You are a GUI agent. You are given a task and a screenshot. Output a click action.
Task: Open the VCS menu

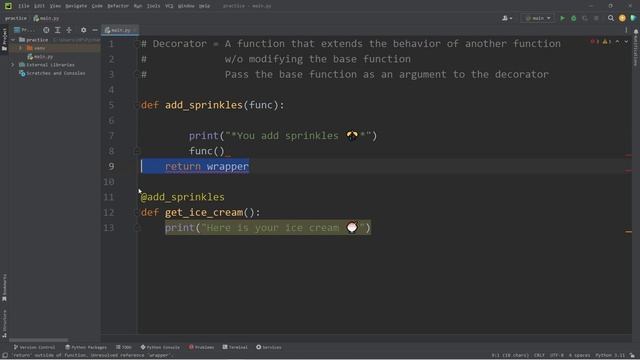point(169,6)
